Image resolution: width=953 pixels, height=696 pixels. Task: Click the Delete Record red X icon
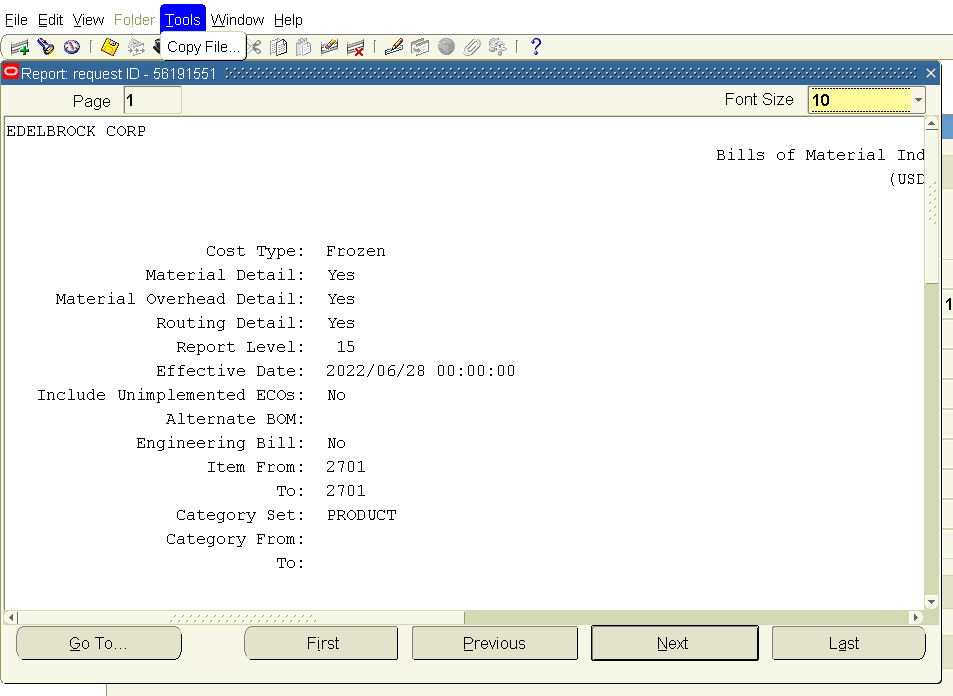(355, 47)
